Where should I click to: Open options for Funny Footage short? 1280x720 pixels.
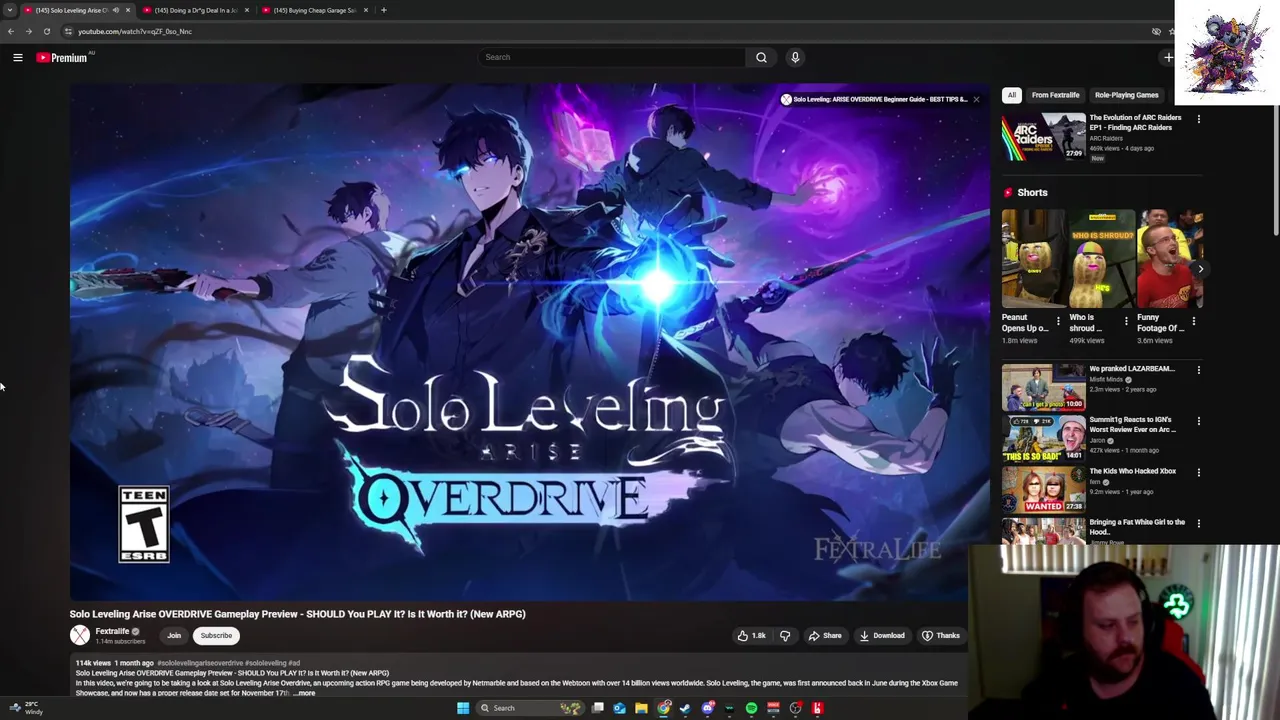coord(1194,321)
